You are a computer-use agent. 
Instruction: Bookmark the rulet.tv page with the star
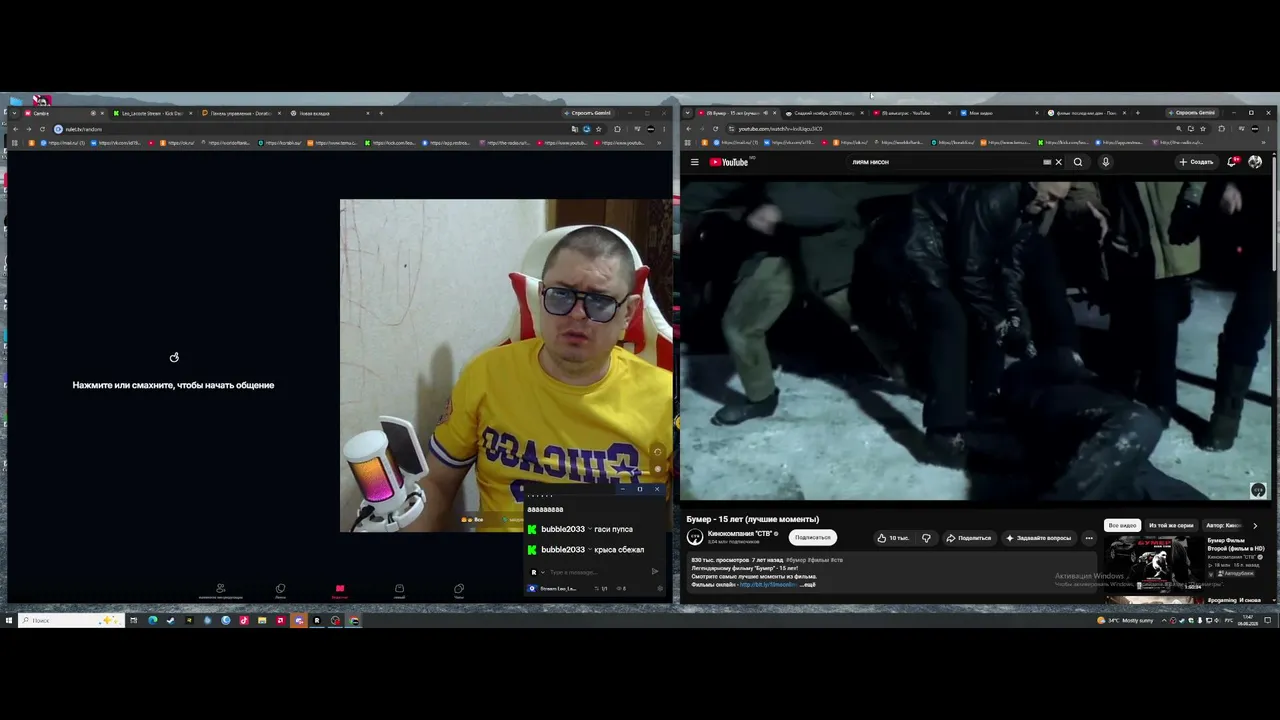click(x=599, y=129)
